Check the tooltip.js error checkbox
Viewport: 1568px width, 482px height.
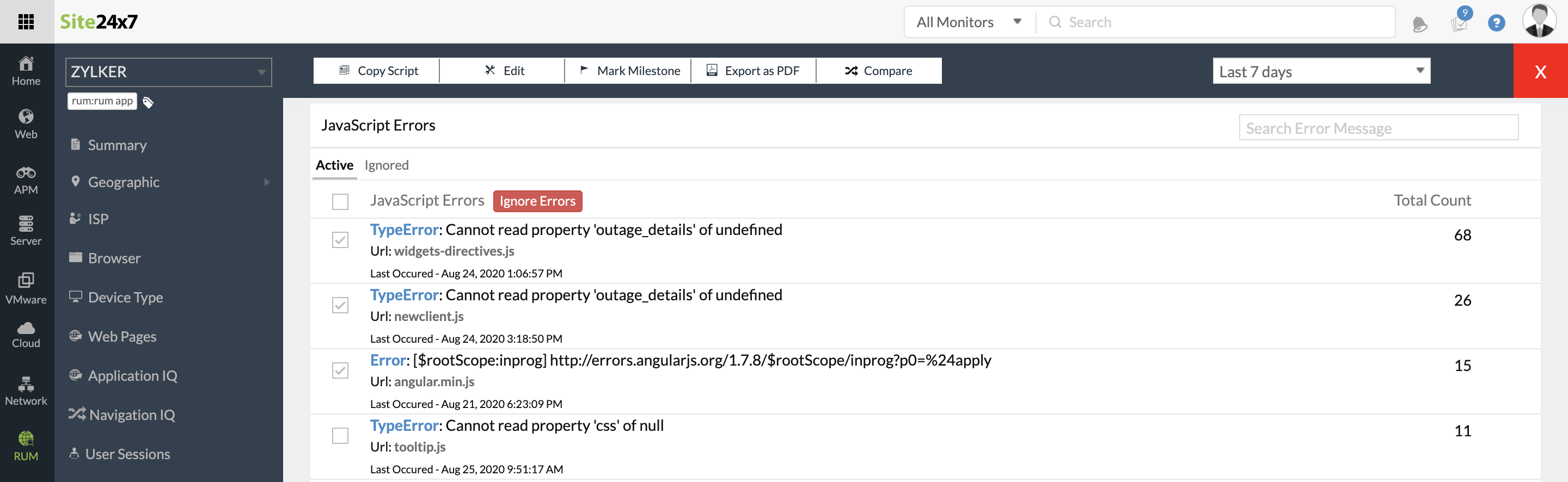(340, 436)
